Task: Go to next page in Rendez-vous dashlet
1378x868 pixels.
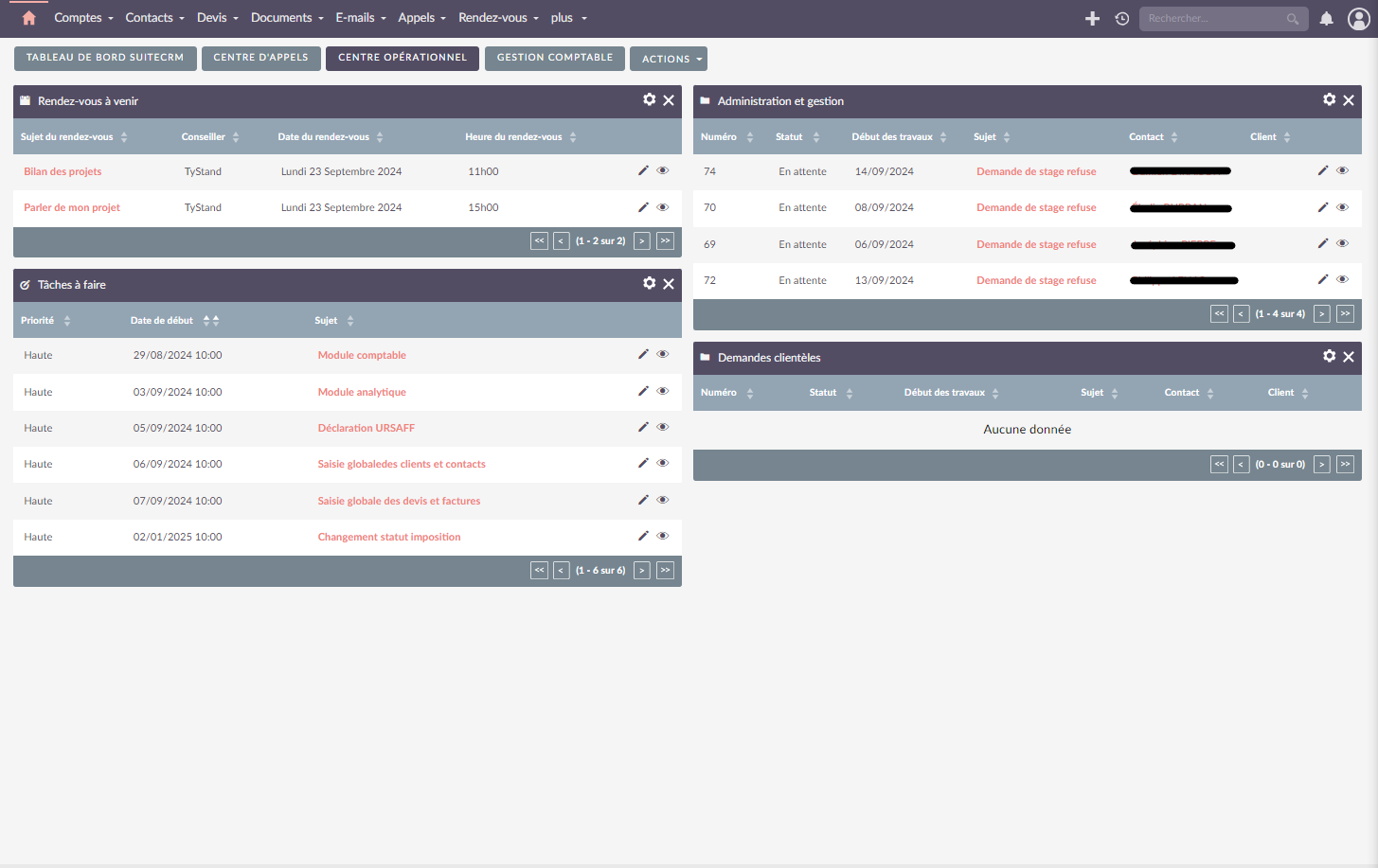Action: (x=642, y=241)
